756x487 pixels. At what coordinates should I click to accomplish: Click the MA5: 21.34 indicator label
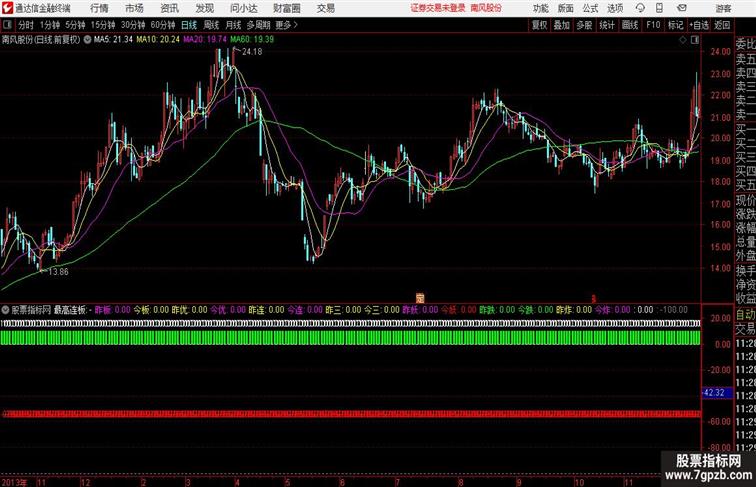[x=113, y=40]
